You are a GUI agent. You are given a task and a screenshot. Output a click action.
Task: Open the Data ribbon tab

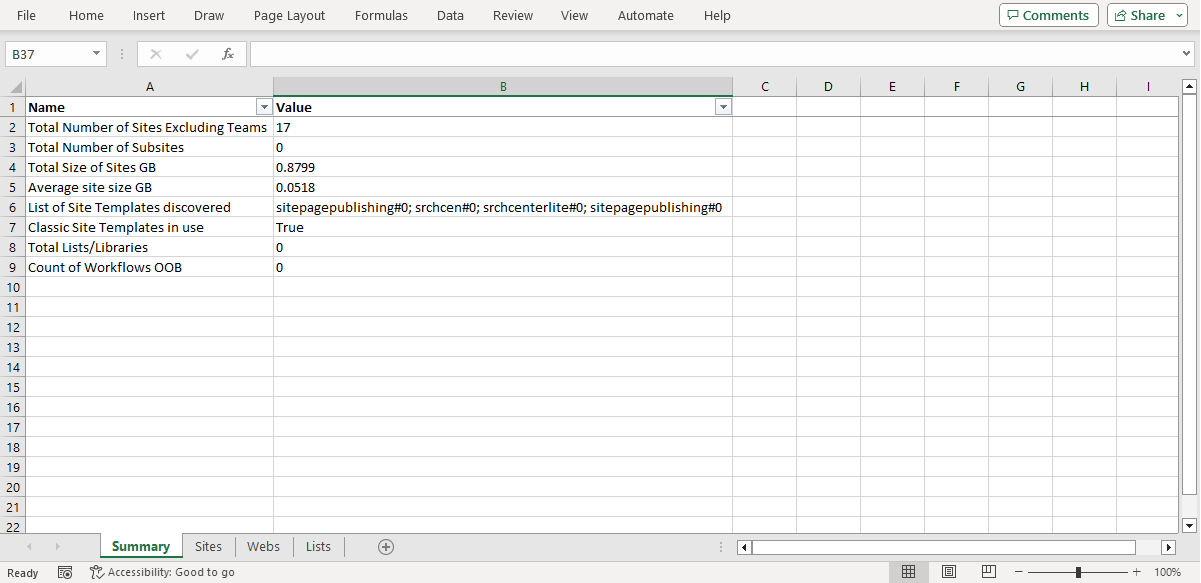click(450, 15)
